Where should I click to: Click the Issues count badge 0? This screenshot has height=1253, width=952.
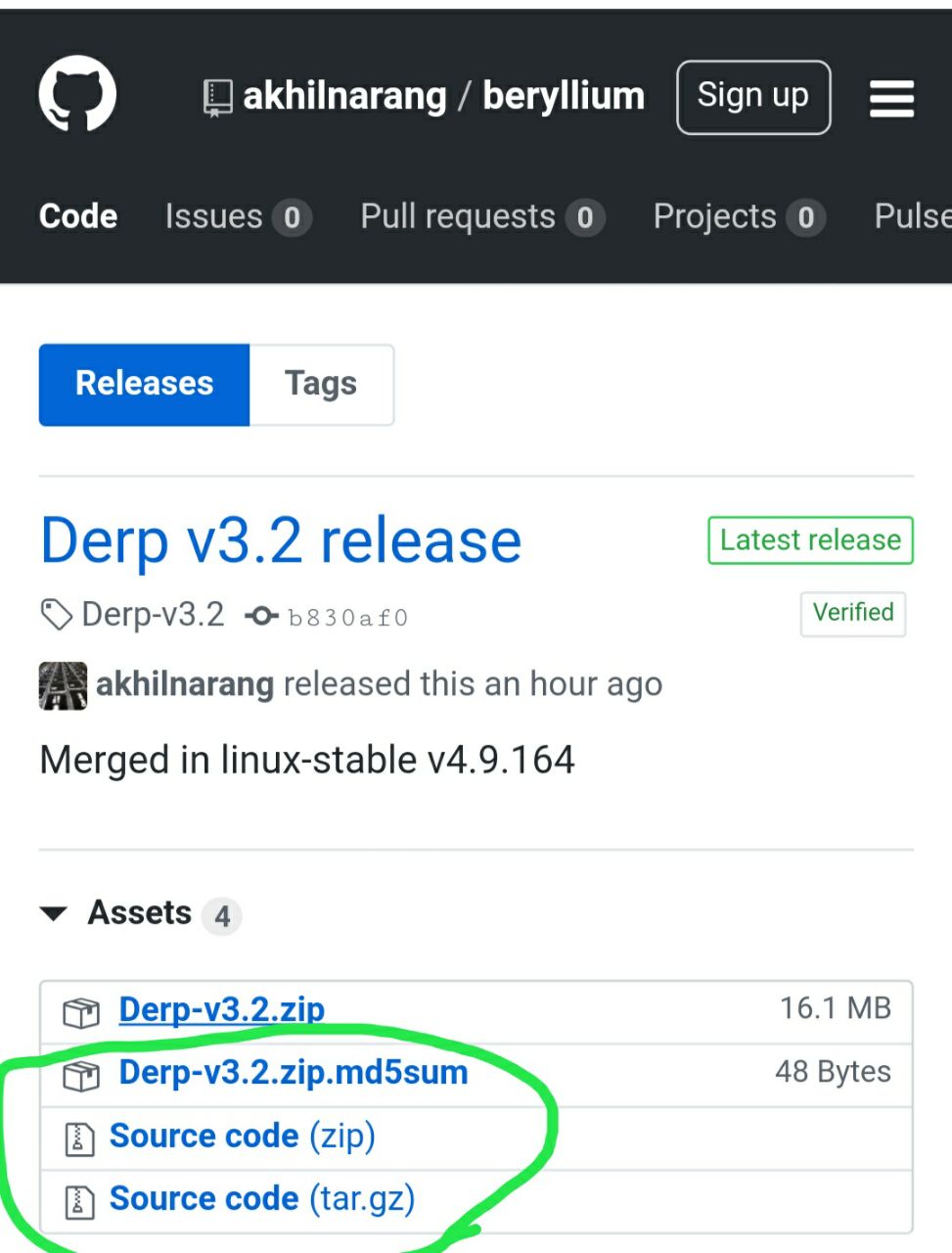(292, 217)
